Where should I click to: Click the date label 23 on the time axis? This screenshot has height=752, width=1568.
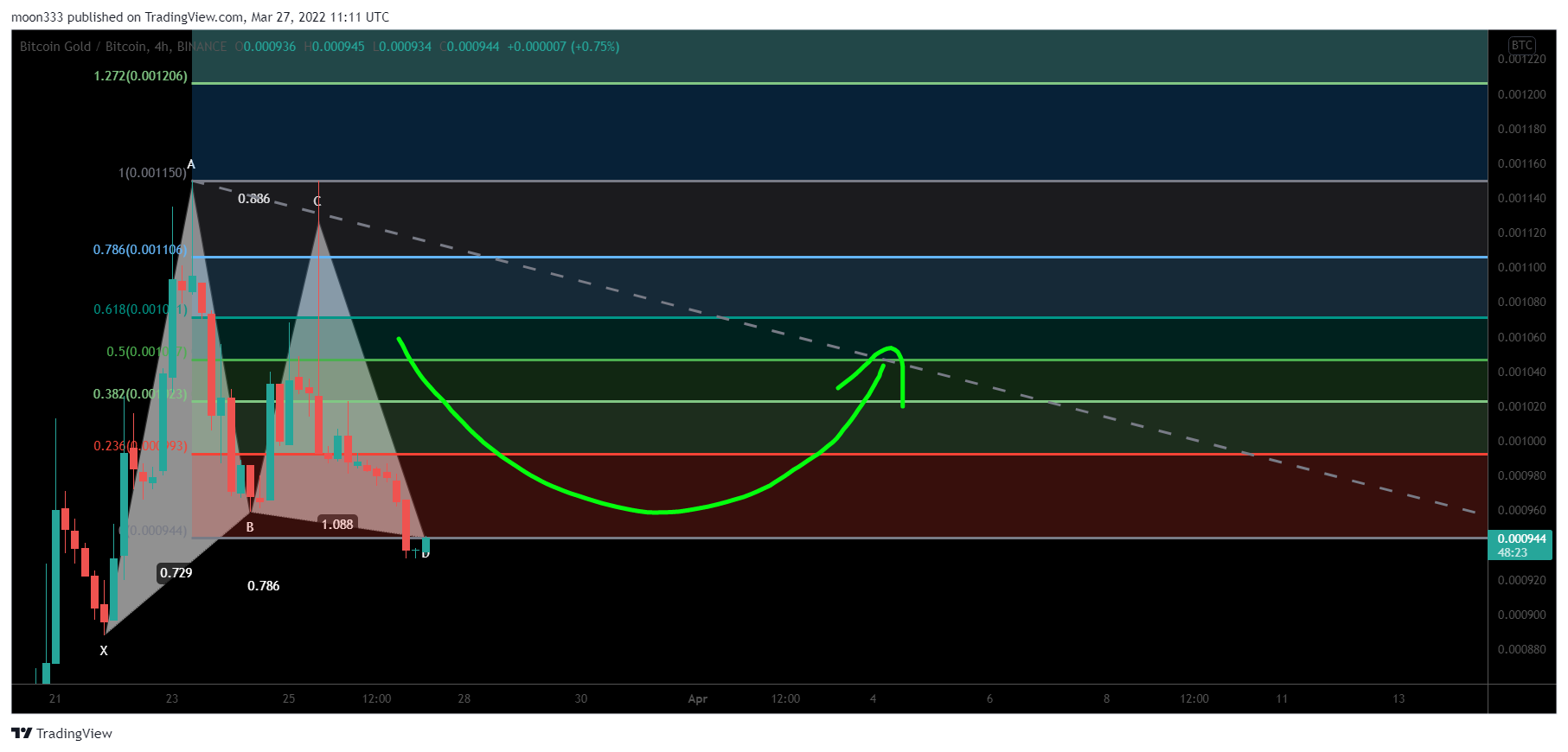pos(172,698)
